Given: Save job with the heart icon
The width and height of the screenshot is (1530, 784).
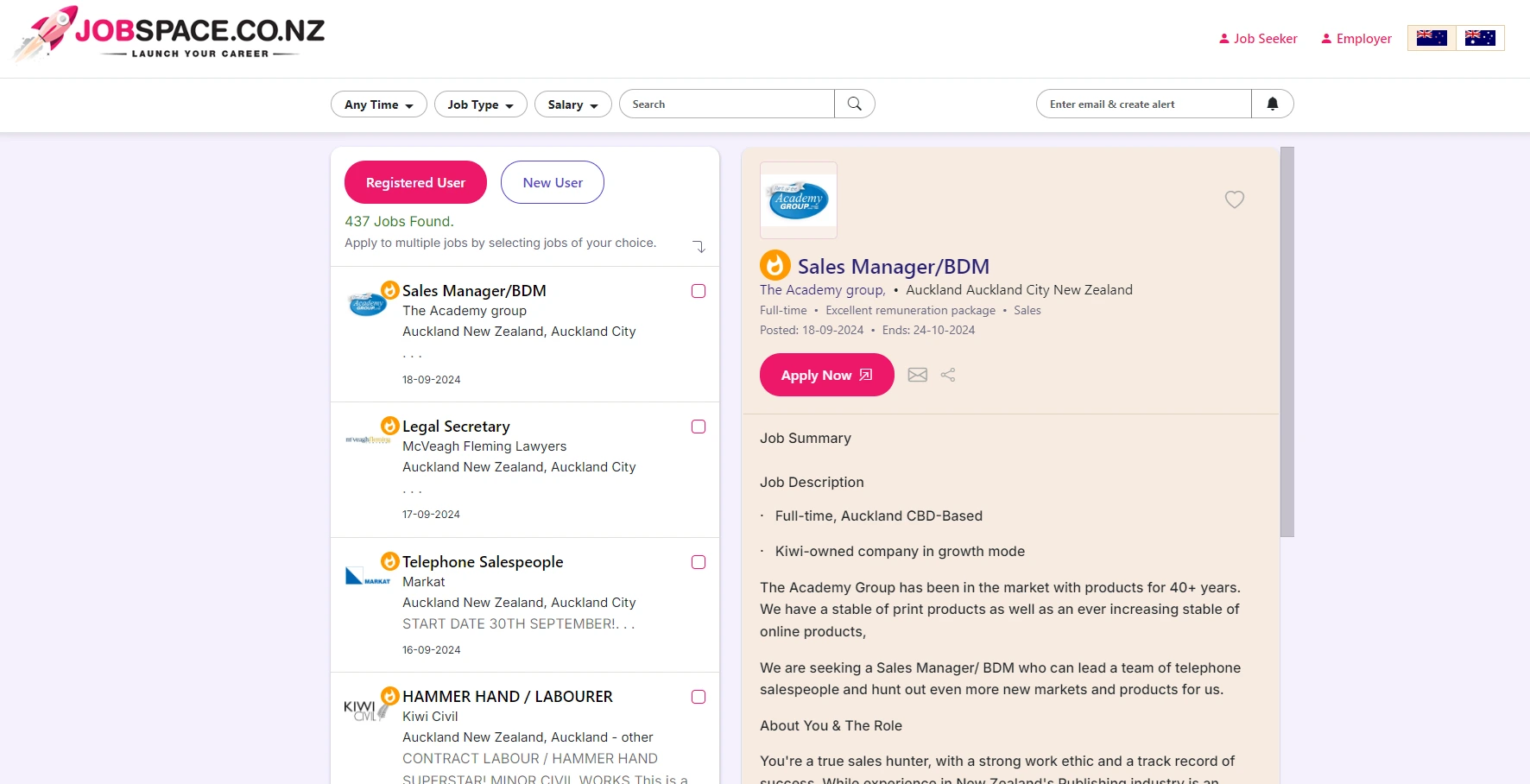Looking at the screenshot, I should [x=1235, y=199].
